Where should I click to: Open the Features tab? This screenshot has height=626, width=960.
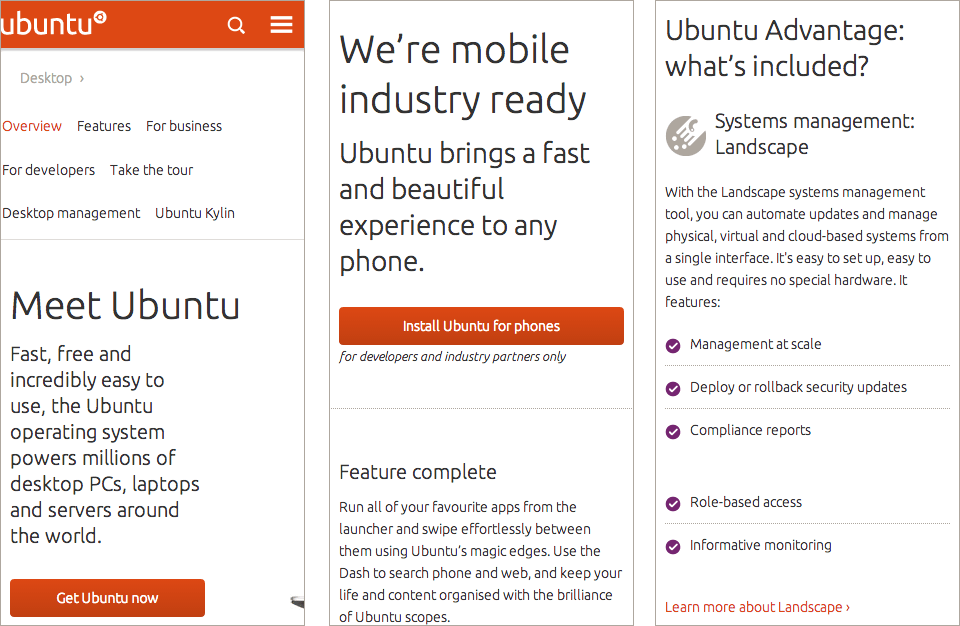coord(104,126)
